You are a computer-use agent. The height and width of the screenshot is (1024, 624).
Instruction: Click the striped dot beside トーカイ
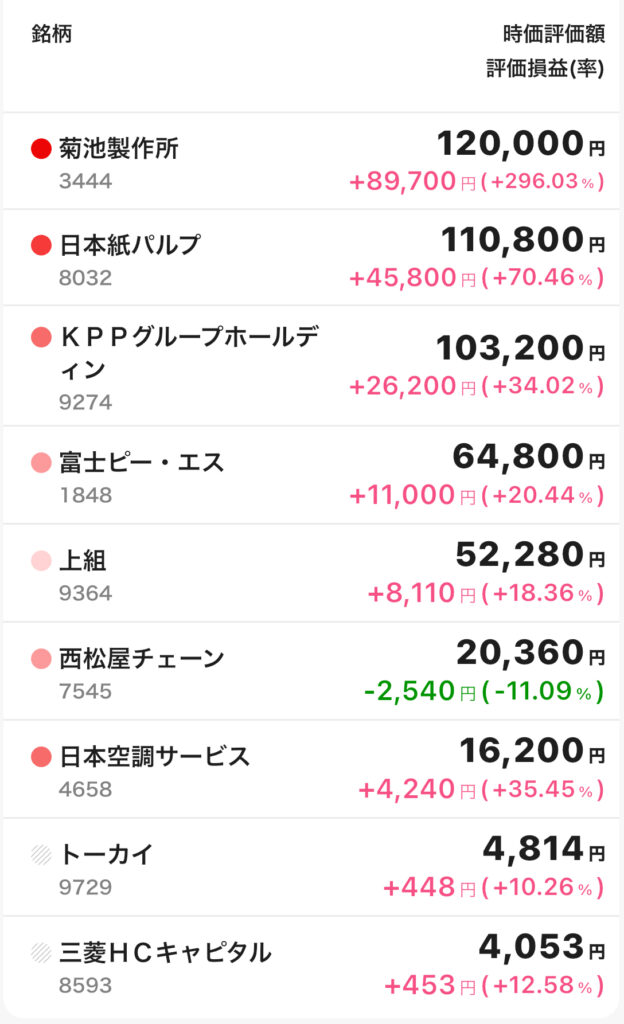[41, 854]
